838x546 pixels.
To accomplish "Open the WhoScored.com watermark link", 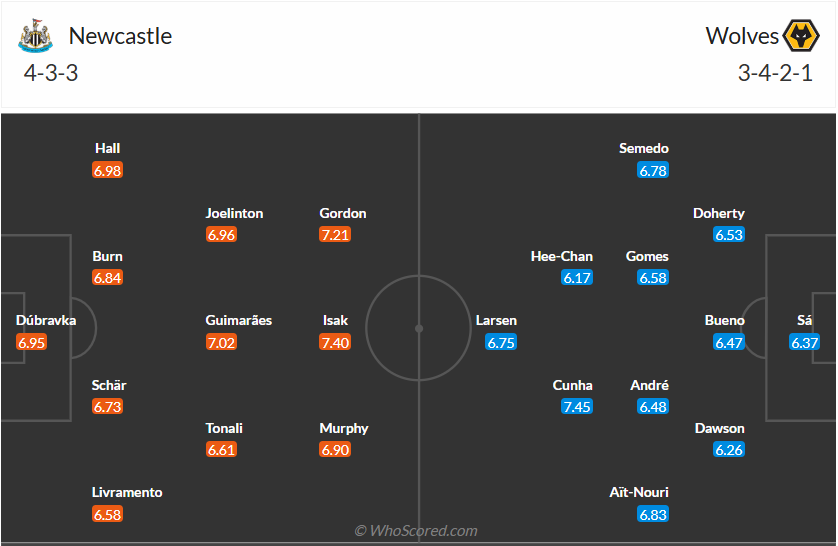I will pos(416,531).
